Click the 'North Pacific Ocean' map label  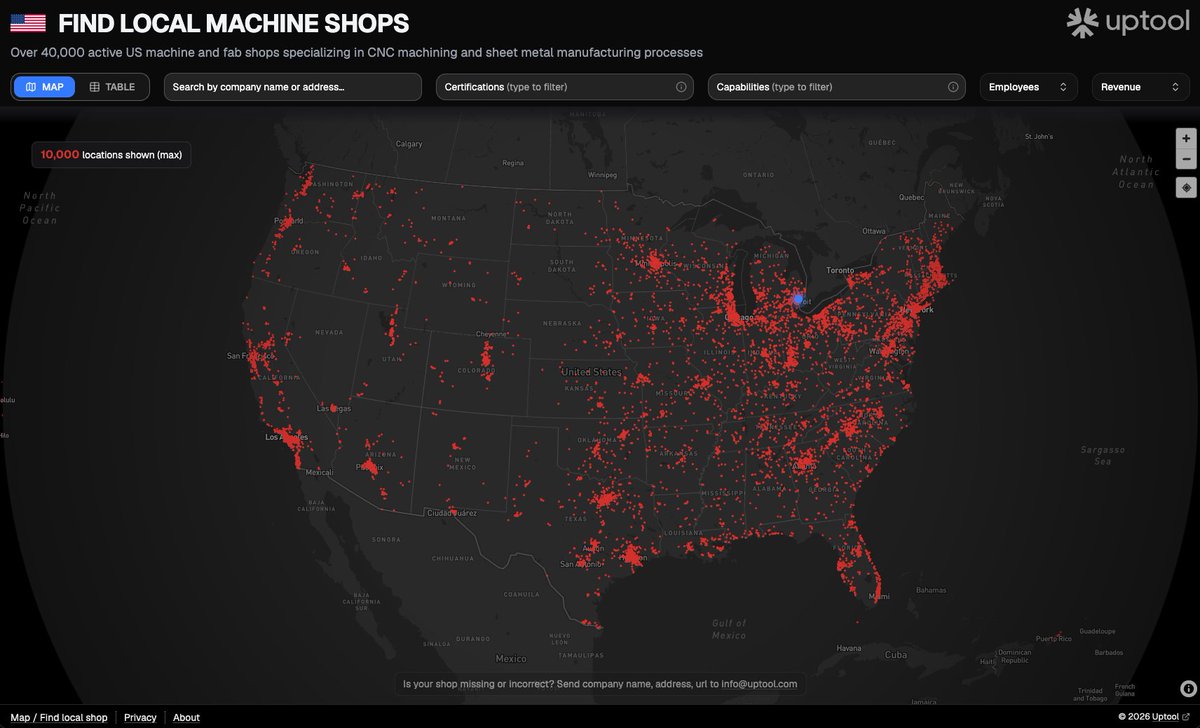tap(40, 208)
